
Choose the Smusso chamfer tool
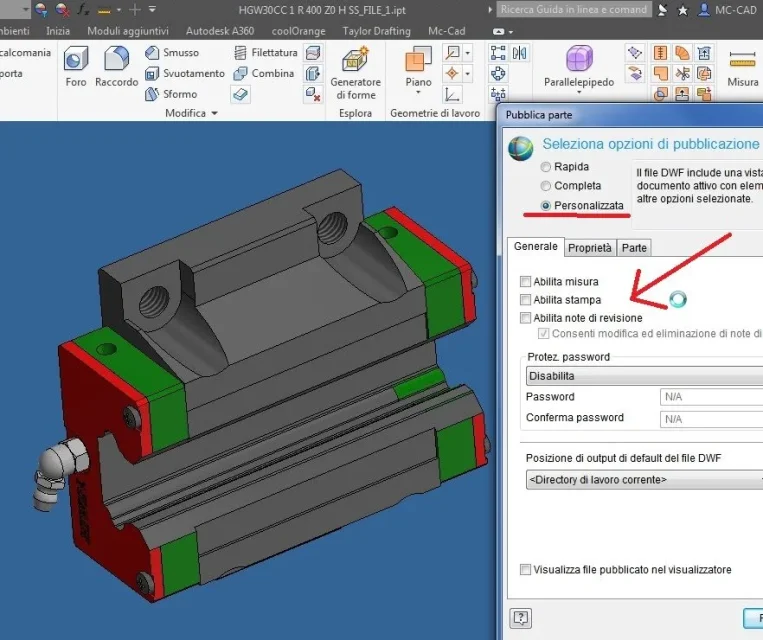point(172,53)
